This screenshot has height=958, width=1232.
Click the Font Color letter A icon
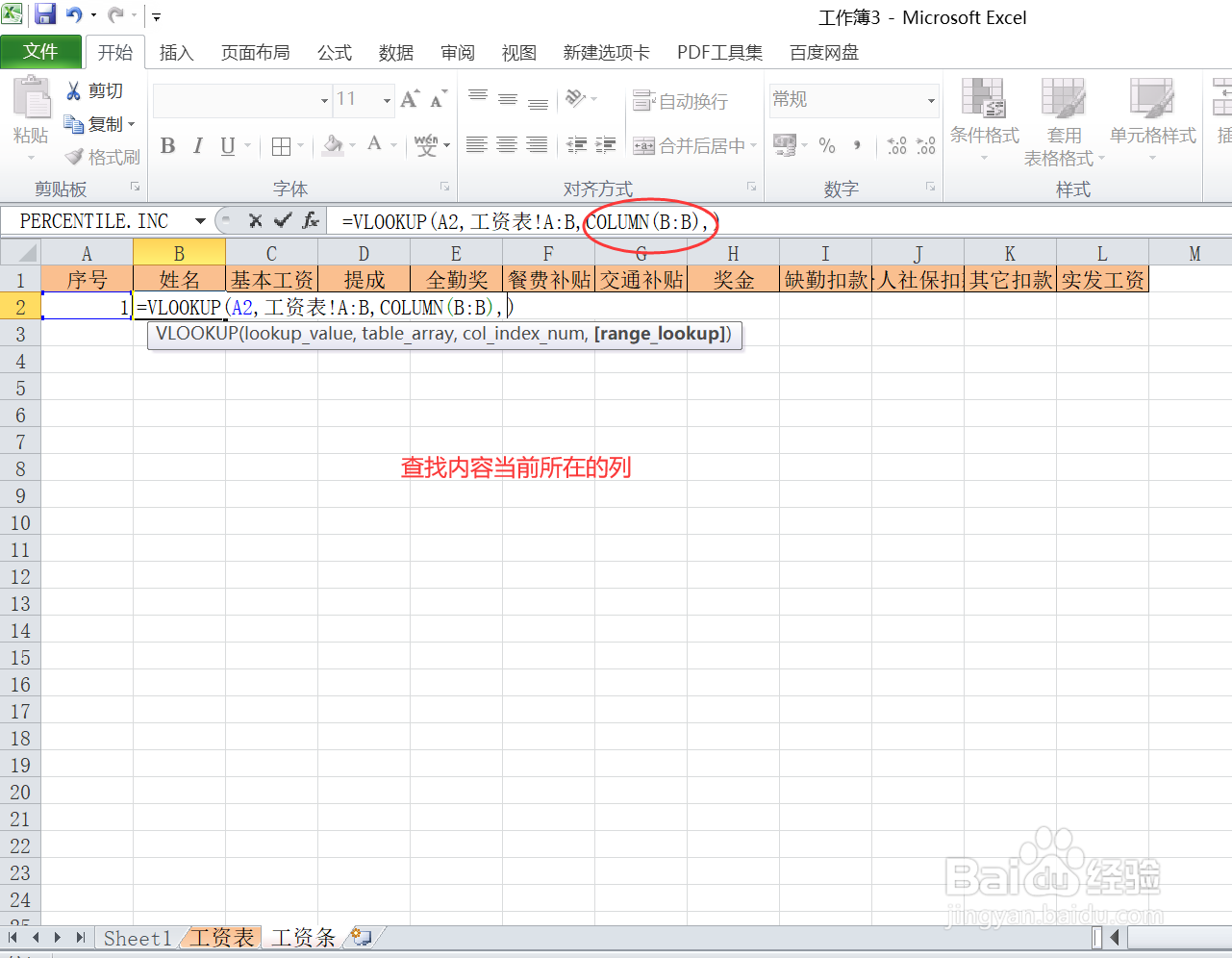[374, 145]
